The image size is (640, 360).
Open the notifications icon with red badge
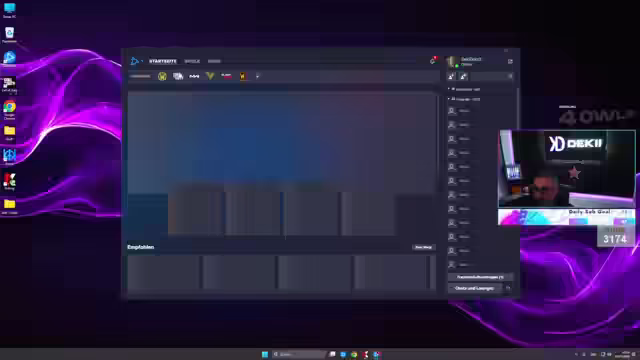pyautogui.click(x=433, y=61)
